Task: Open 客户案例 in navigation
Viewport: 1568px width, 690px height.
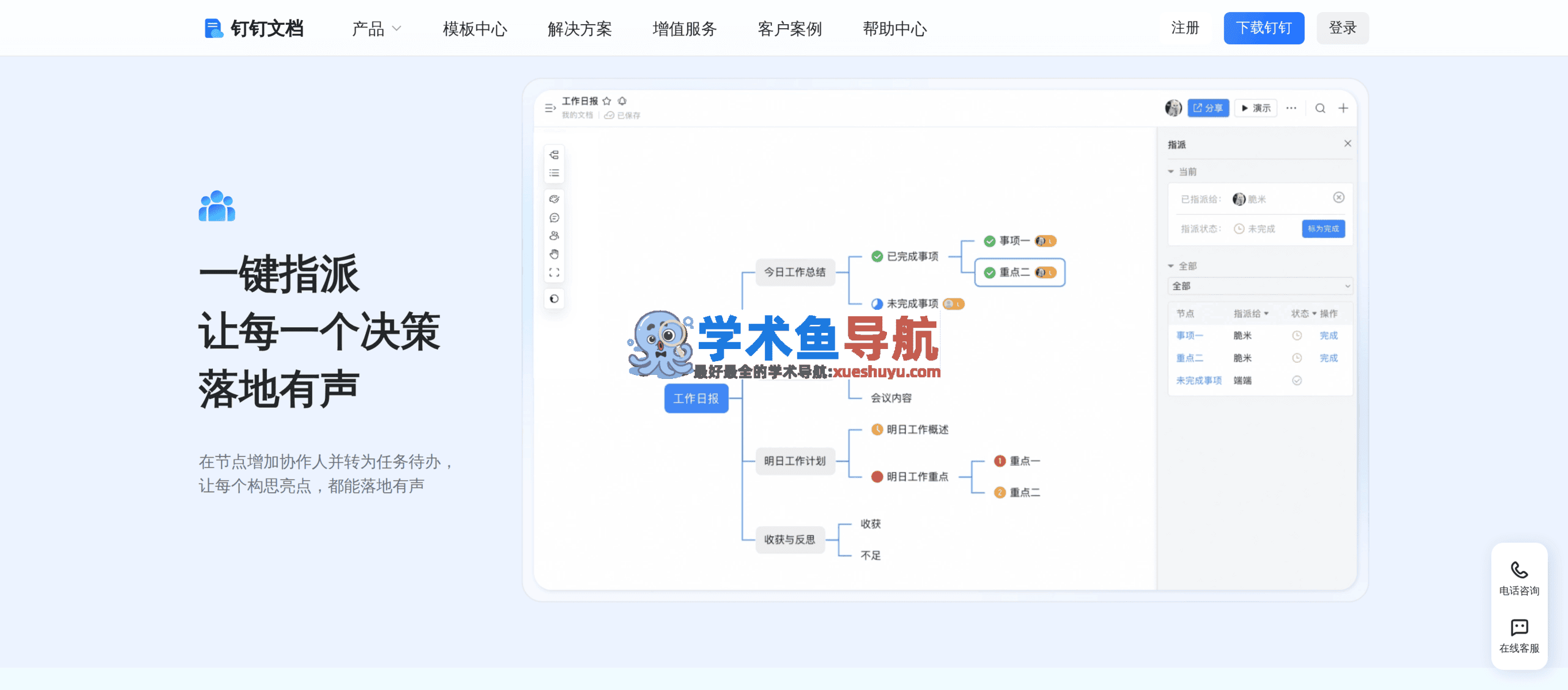Action: point(790,29)
